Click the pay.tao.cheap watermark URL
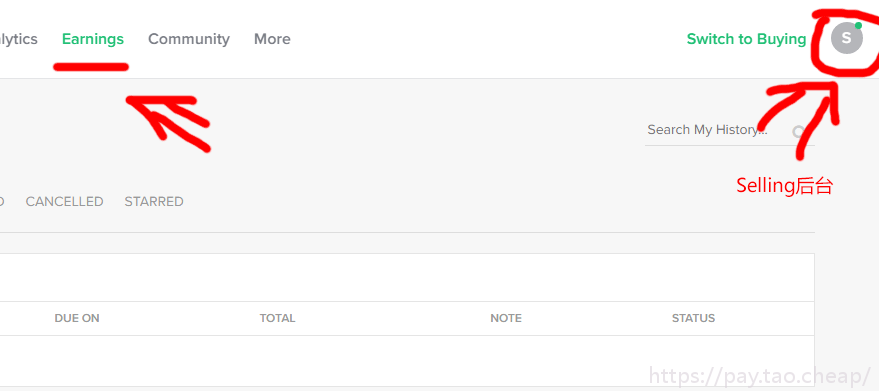 (760, 375)
